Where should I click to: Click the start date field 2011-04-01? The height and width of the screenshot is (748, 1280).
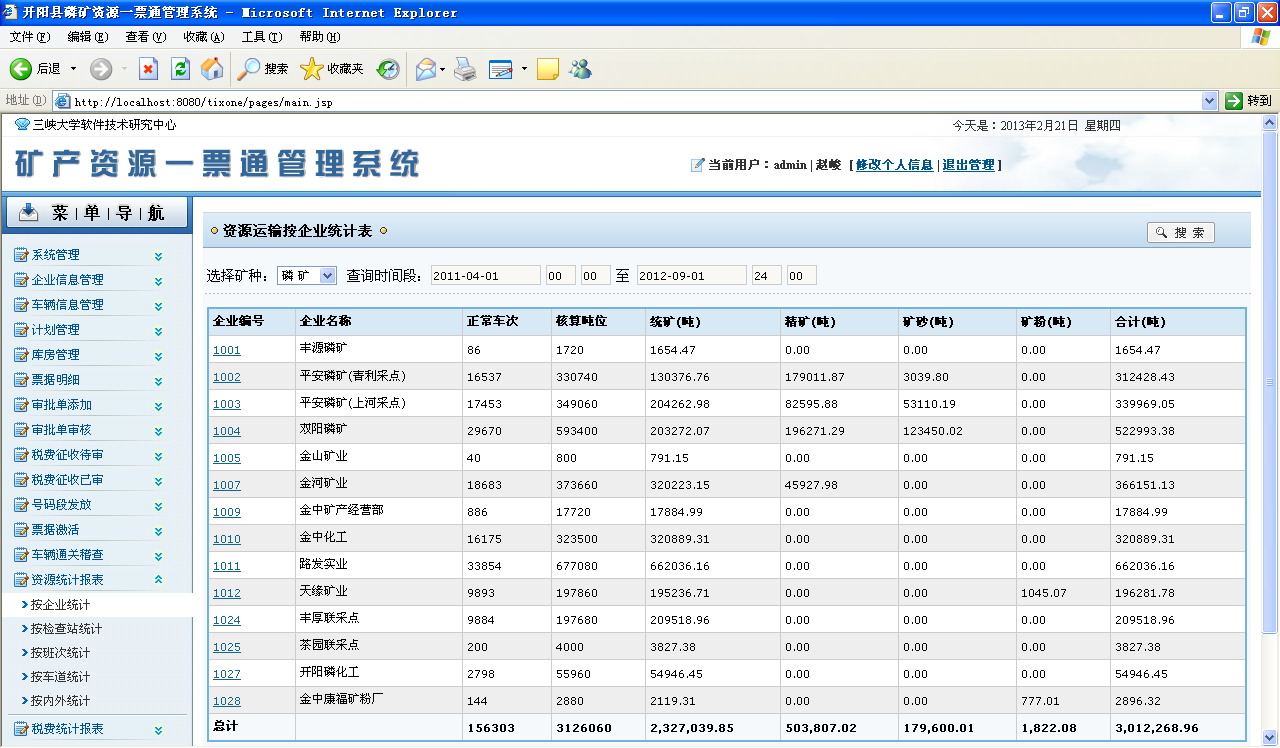485,276
